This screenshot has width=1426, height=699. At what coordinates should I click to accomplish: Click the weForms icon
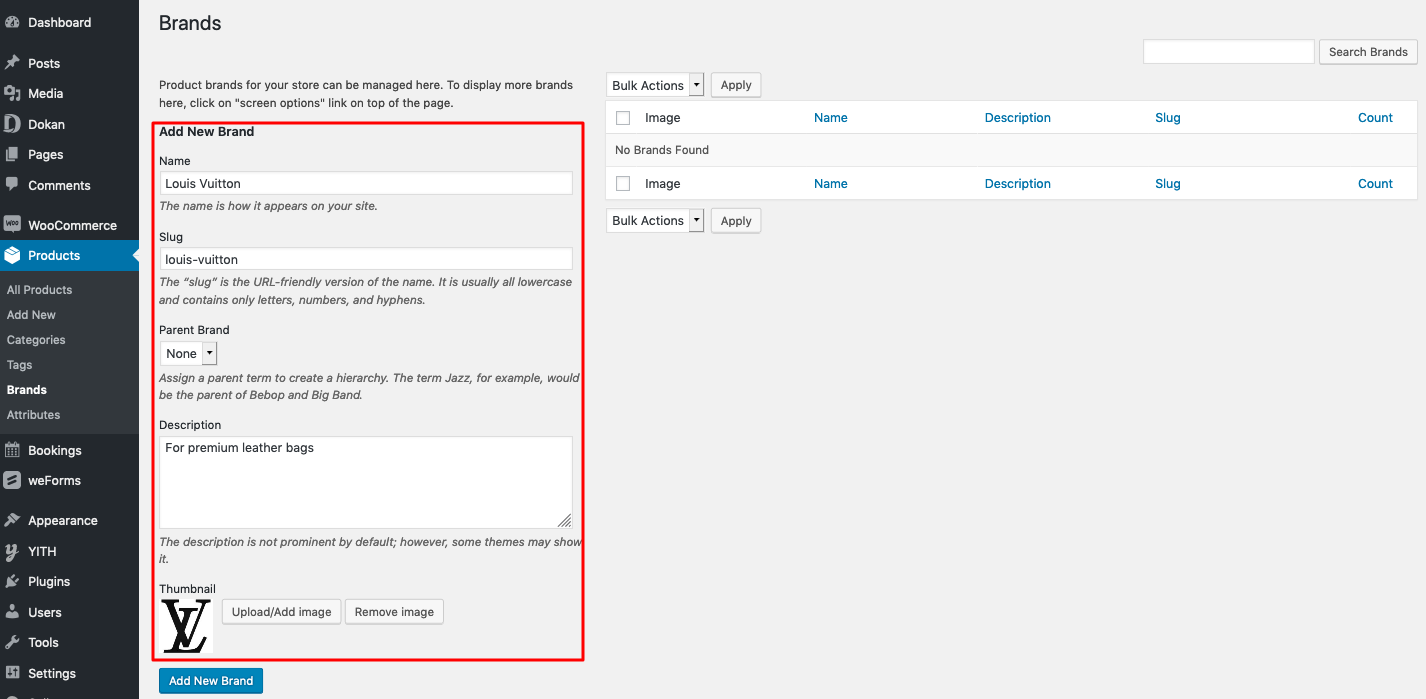12,480
